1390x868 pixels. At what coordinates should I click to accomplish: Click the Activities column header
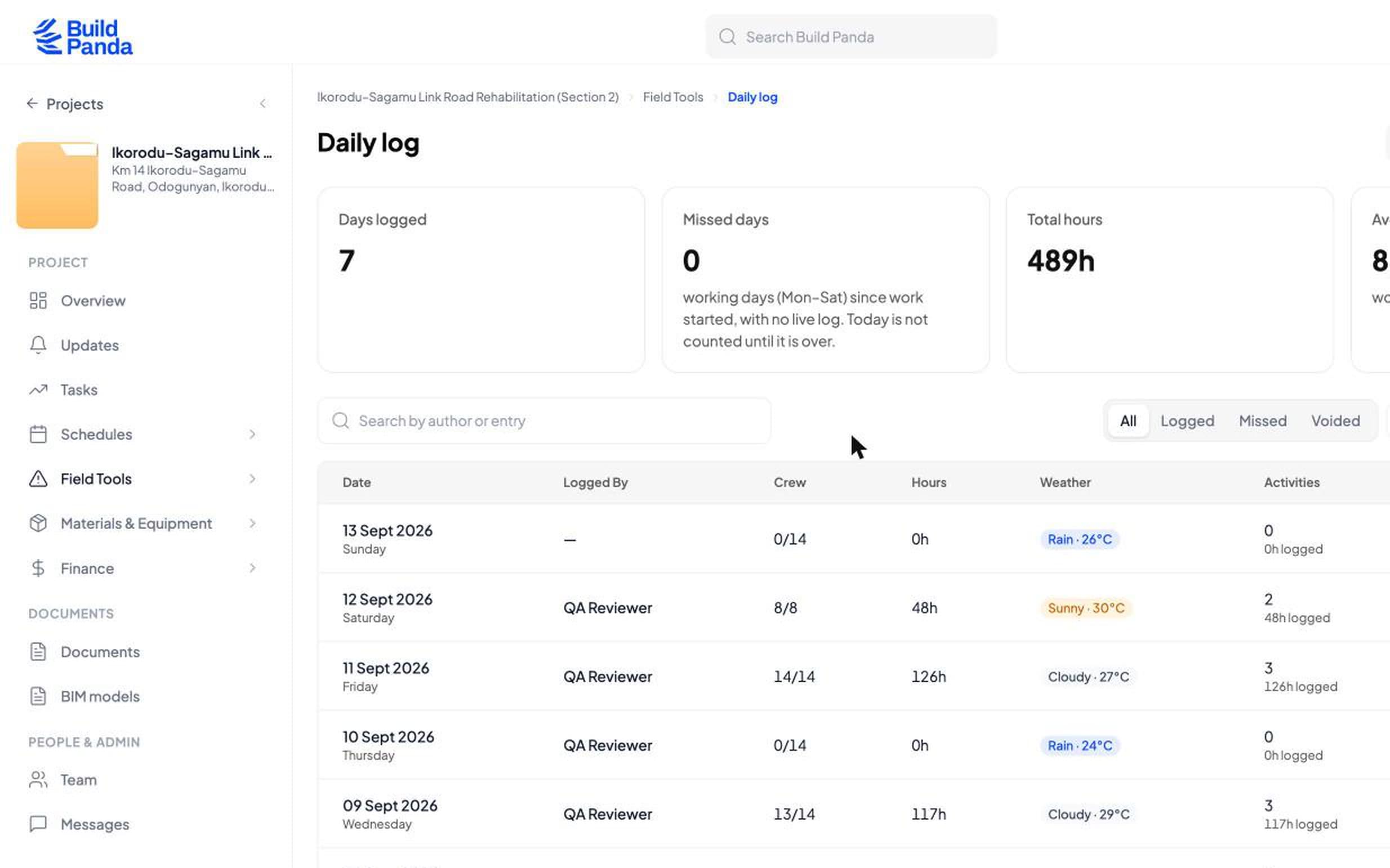(x=1291, y=482)
